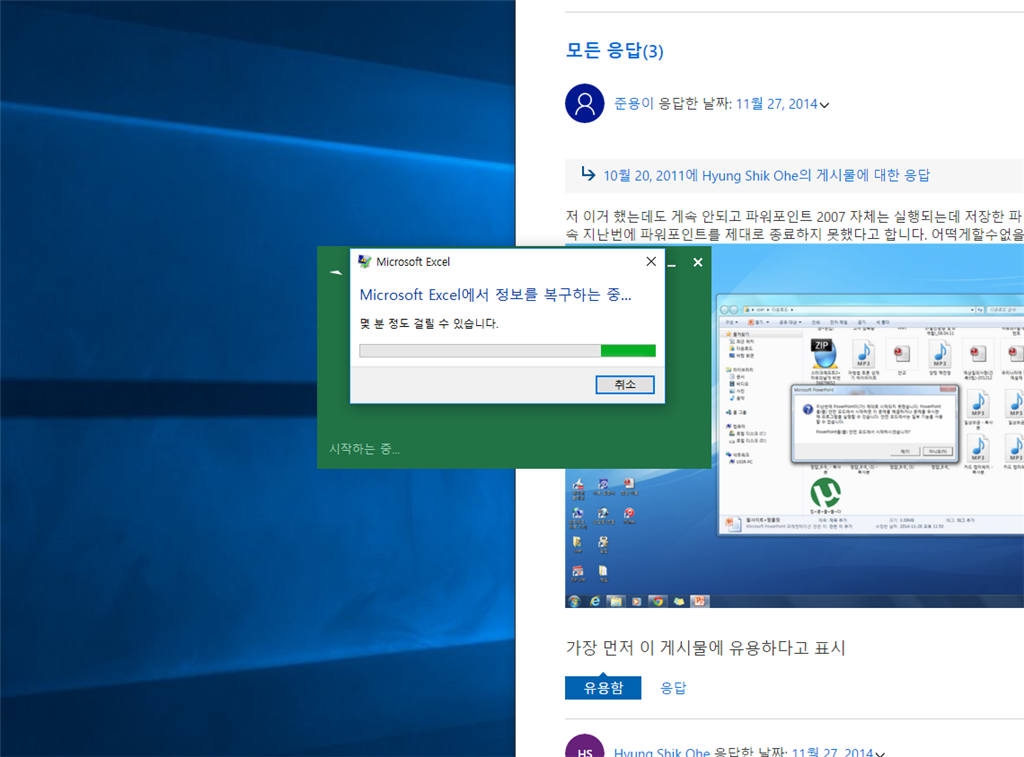Click the 모든 응답(3) heading
This screenshot has width=1024, height=757.
click(x=615, y=50)
